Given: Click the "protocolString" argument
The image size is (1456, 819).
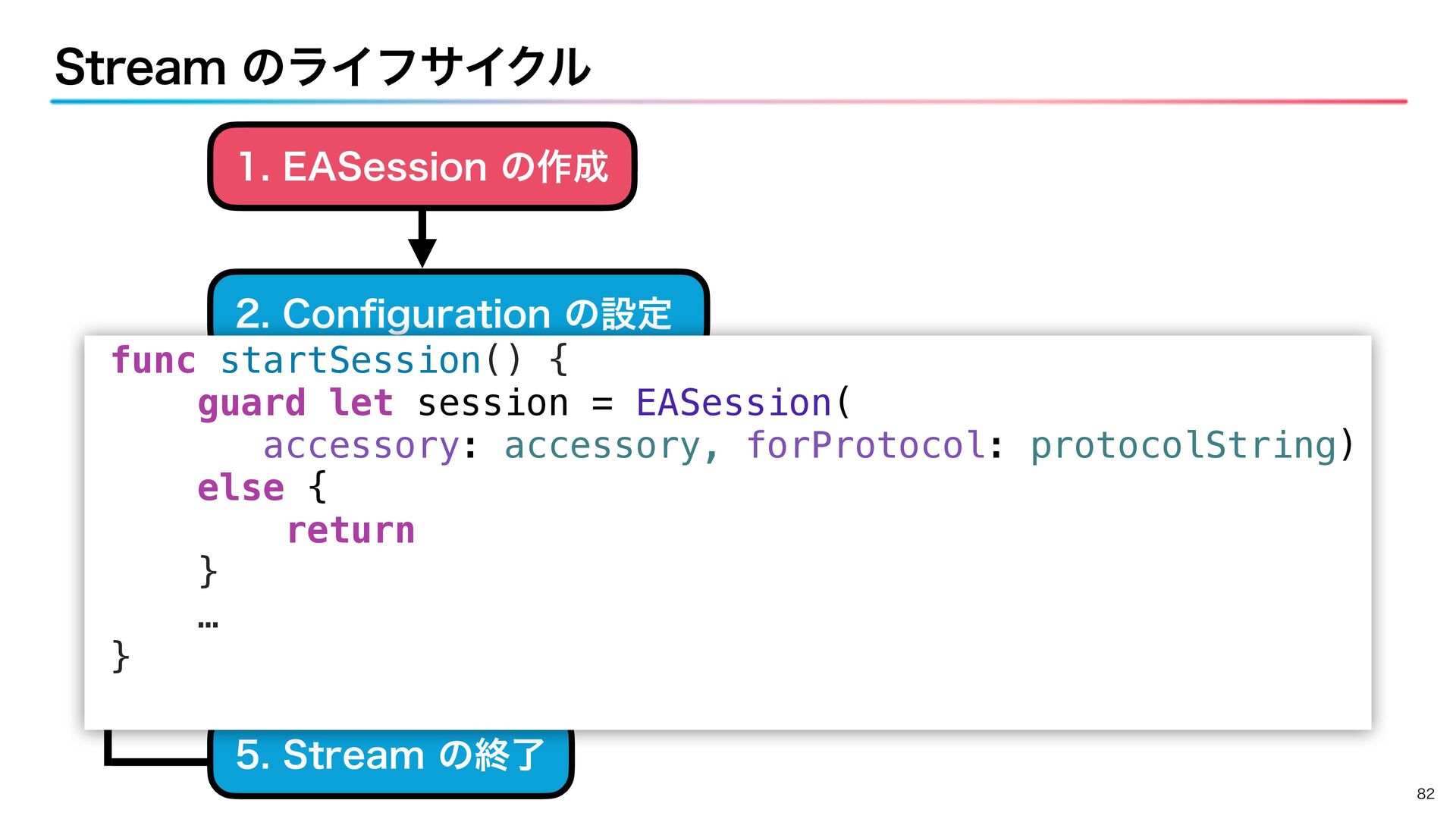Looking at the screenshot, I should pos(1183,445).
